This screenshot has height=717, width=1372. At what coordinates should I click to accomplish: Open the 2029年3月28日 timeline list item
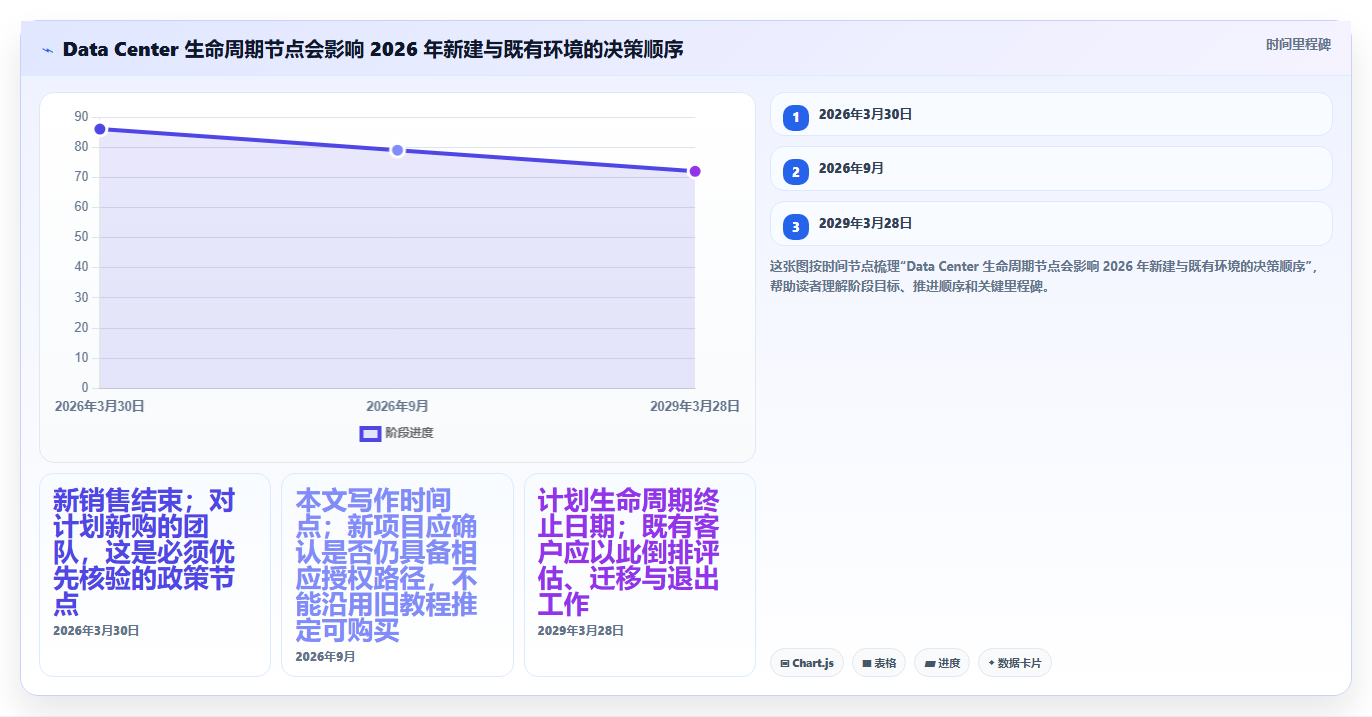coord(1051,223)
